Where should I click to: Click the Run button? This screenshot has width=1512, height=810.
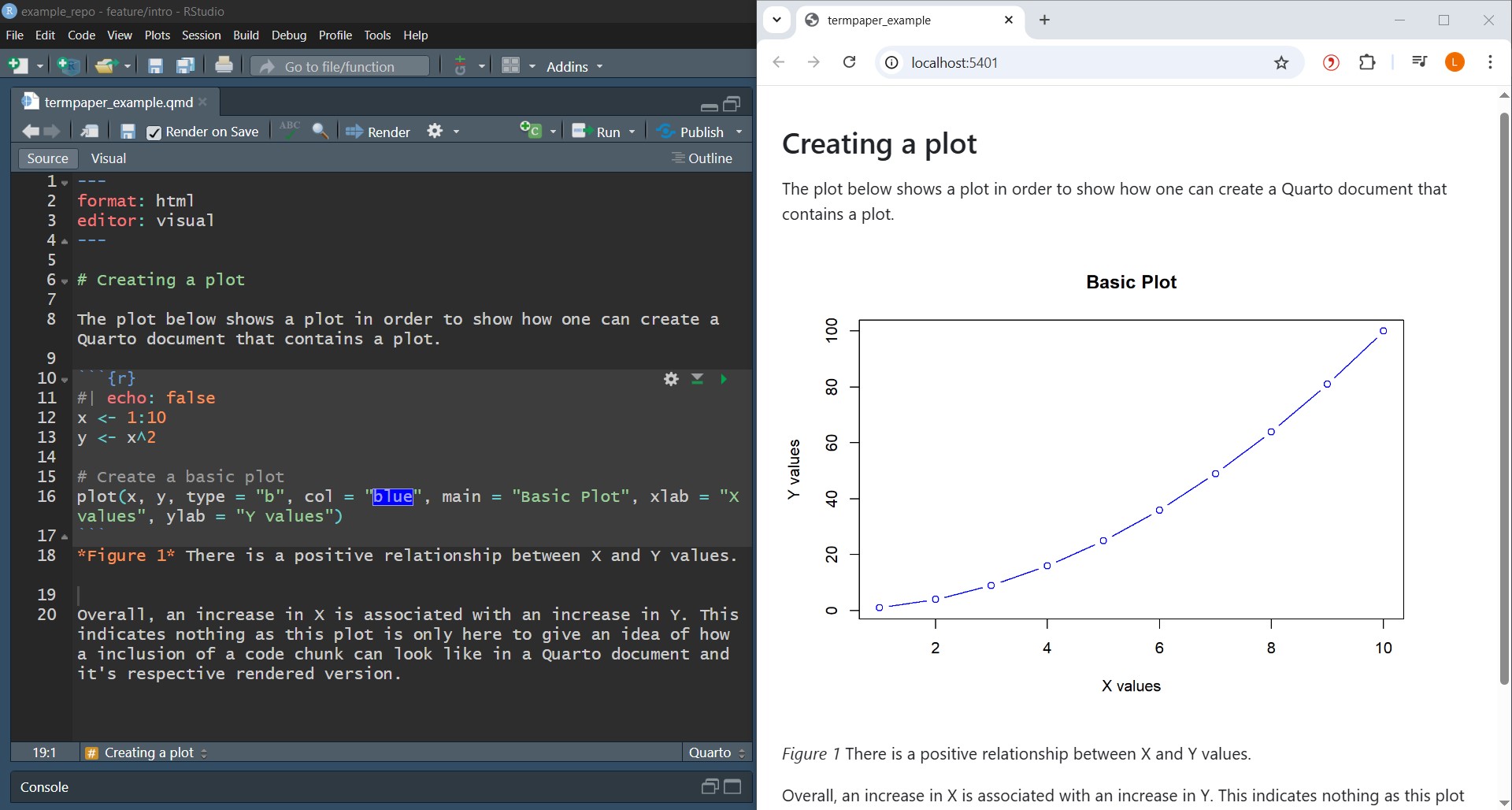pos(597,132)
